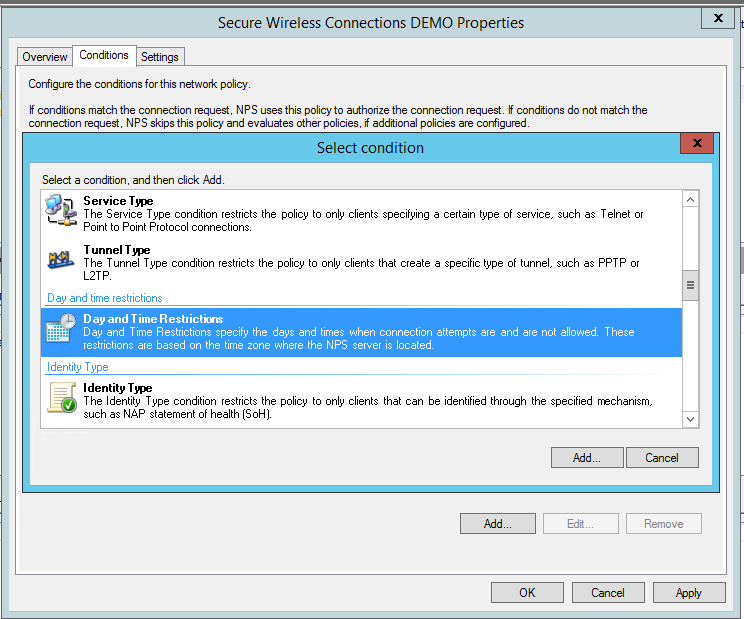Cancel the Select condition dialog
744x619 pixels.
(x=661, y=457)
